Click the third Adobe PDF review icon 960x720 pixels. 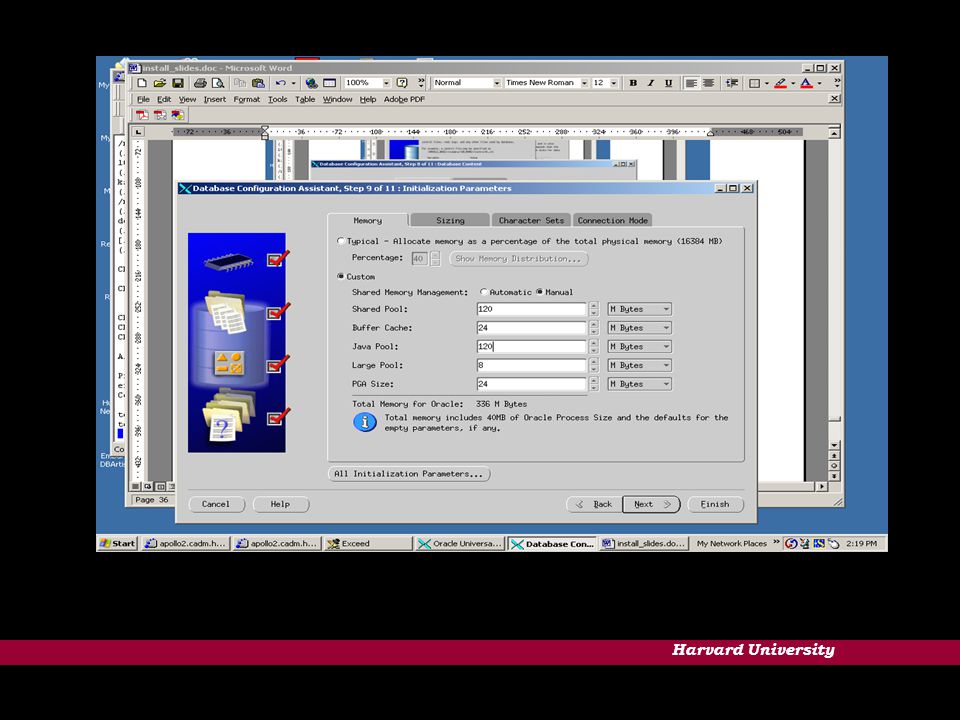click(177, 114)
